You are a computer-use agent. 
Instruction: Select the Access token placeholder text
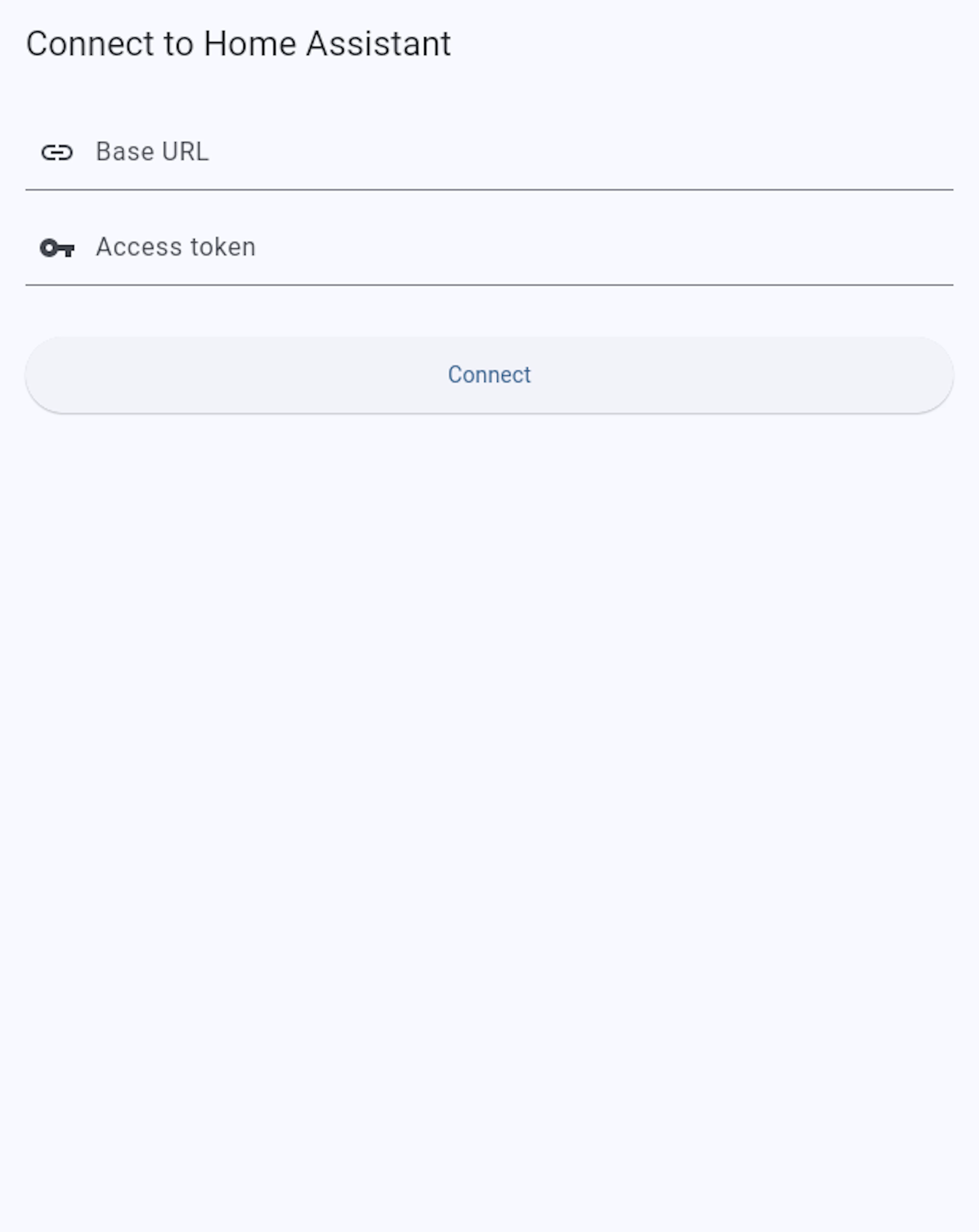pos(175,247)
